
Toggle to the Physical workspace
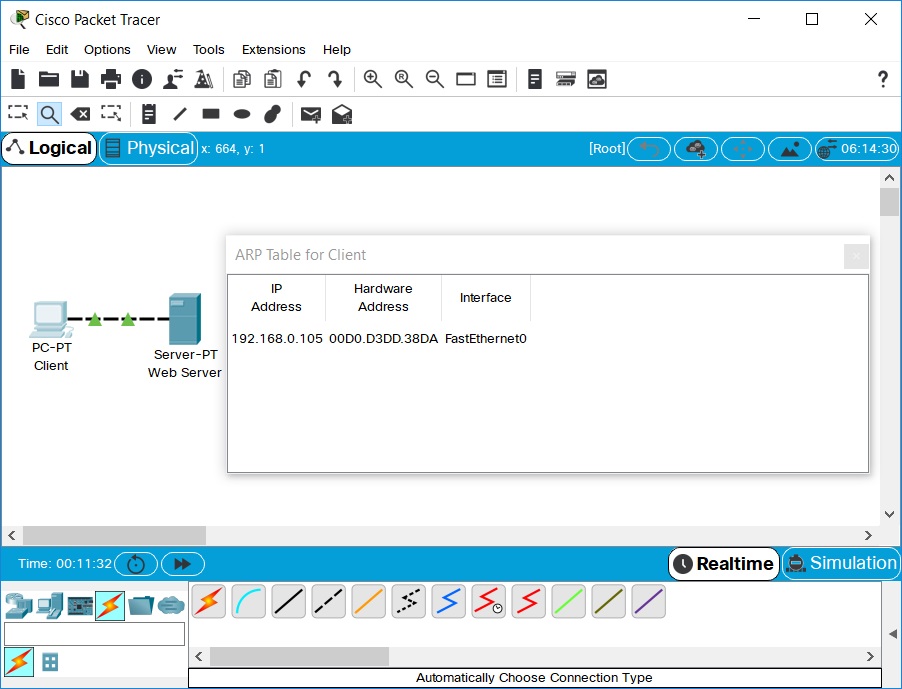(148, 149)
